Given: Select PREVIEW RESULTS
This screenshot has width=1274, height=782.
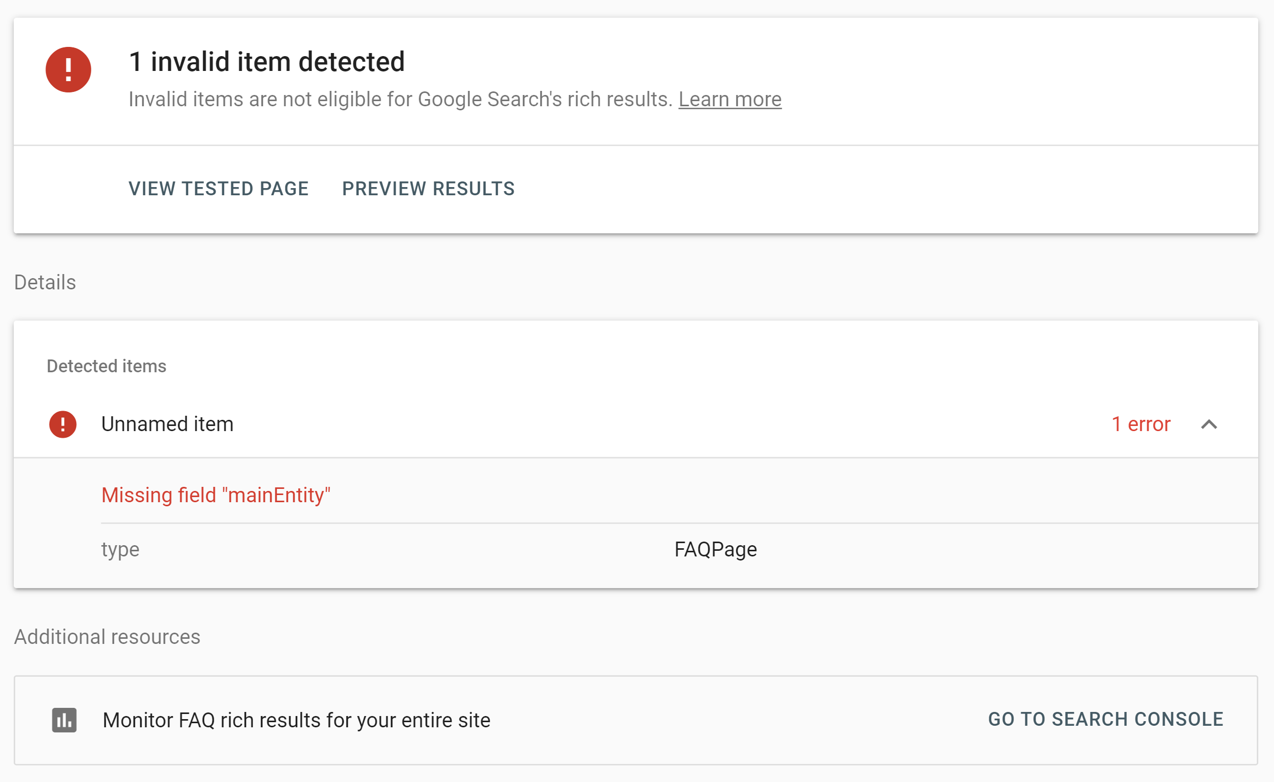Looking at the screenshot, I should coord(428,189).
